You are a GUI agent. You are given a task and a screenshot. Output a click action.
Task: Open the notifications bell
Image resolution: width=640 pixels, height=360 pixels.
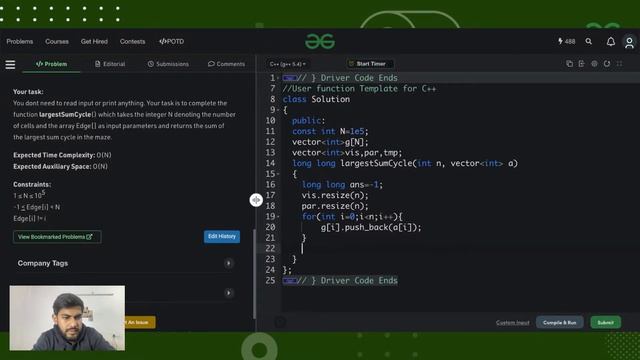coord(611,41)
